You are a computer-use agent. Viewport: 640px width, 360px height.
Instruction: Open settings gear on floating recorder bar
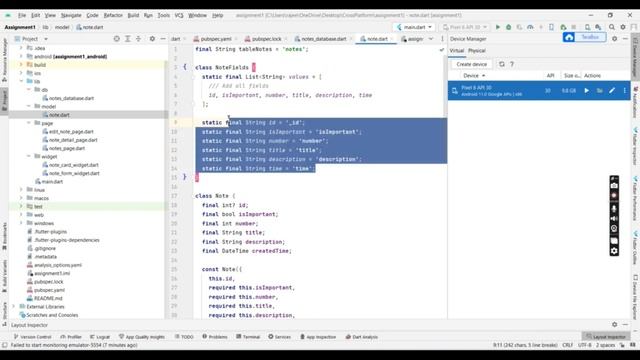click(x=614, y=251)
